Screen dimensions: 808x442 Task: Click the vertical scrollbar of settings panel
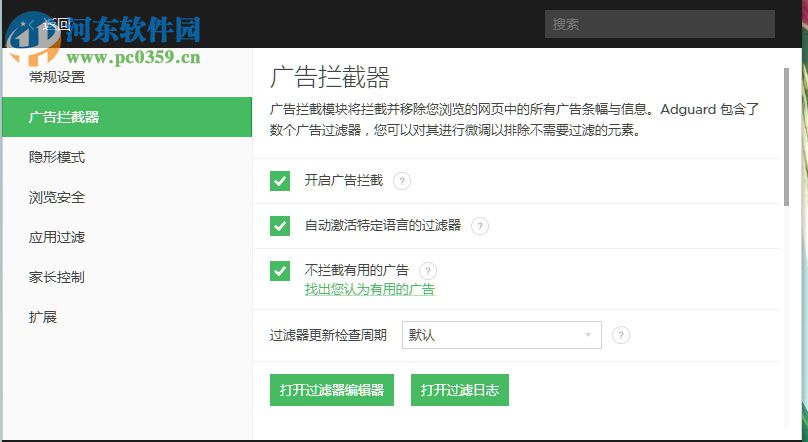(786, 137)
